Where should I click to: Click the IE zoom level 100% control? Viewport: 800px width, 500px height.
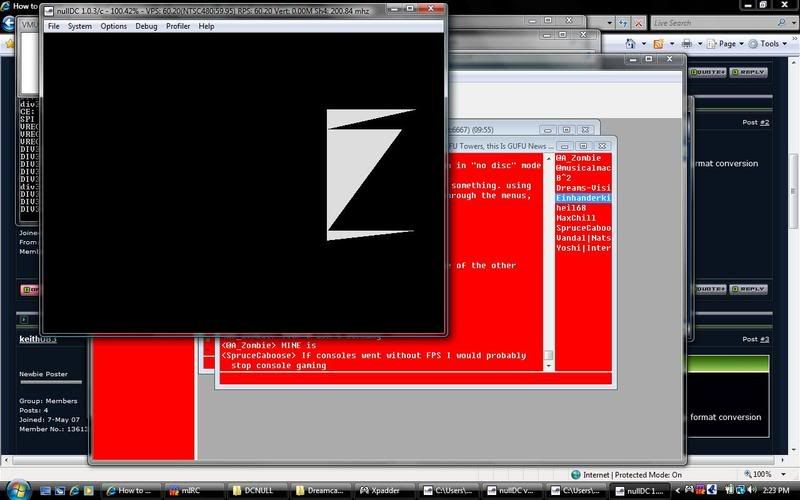pyautogui.click(x=764, y=474)
